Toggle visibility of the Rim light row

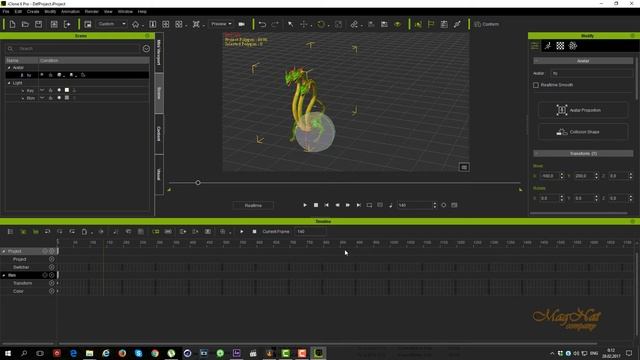pyautogui.click(x=42, y=98)
